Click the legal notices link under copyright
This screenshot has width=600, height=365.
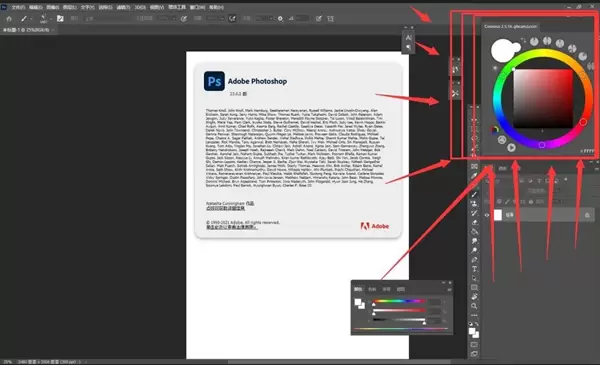[232, 227]
